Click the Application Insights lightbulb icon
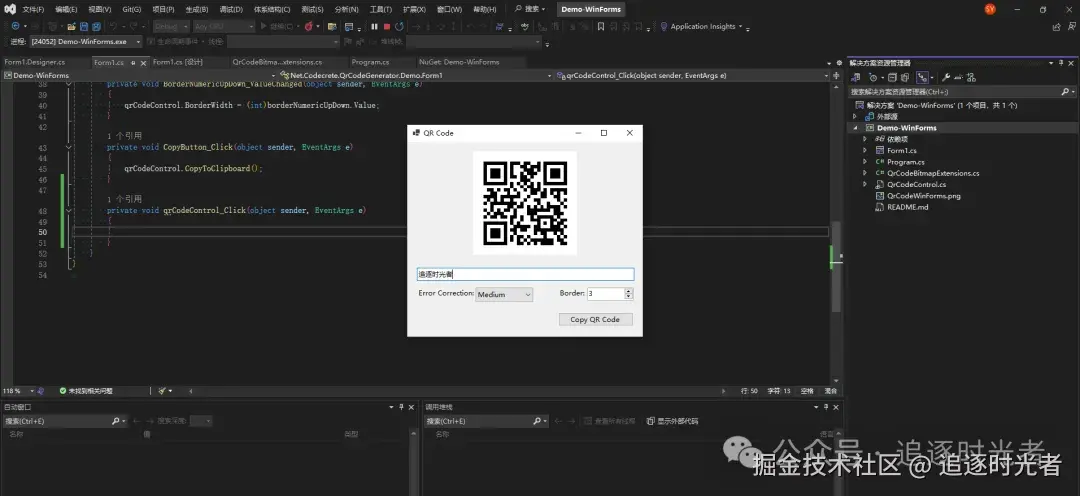 click(x=664, y=26)
